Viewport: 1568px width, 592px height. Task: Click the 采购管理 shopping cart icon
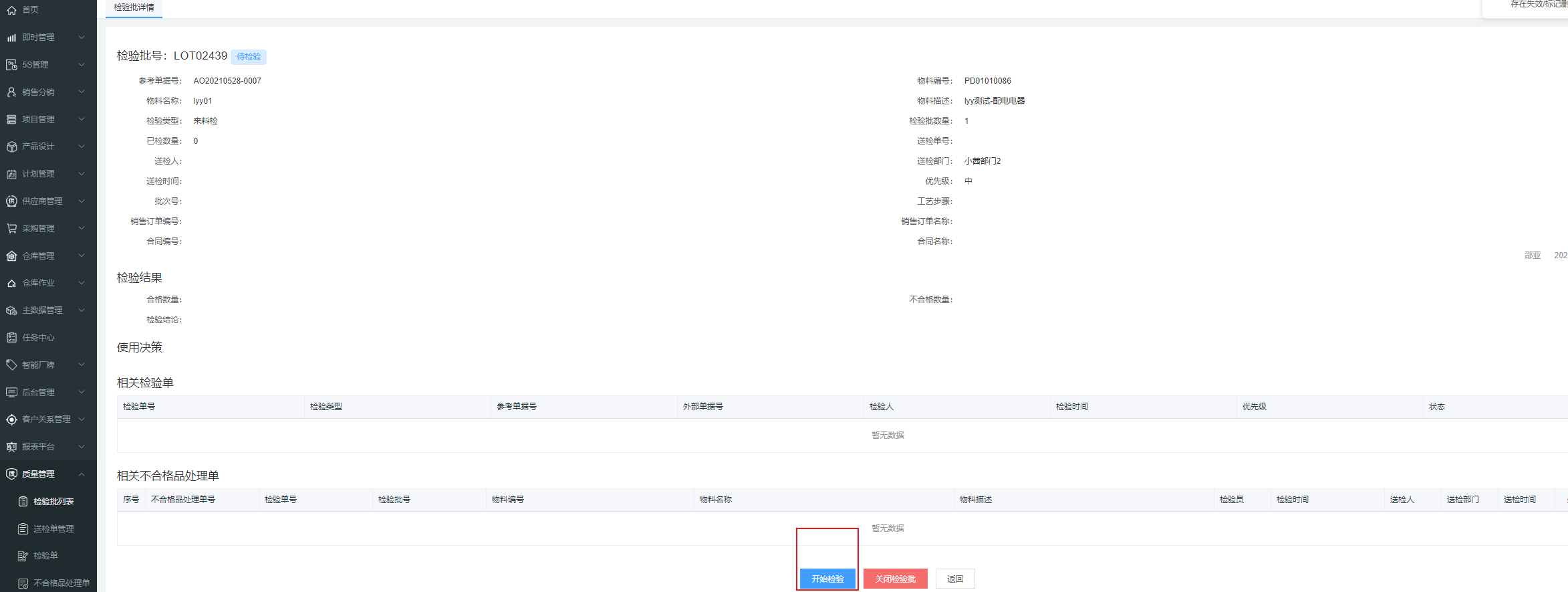click(x=11, y=229)
